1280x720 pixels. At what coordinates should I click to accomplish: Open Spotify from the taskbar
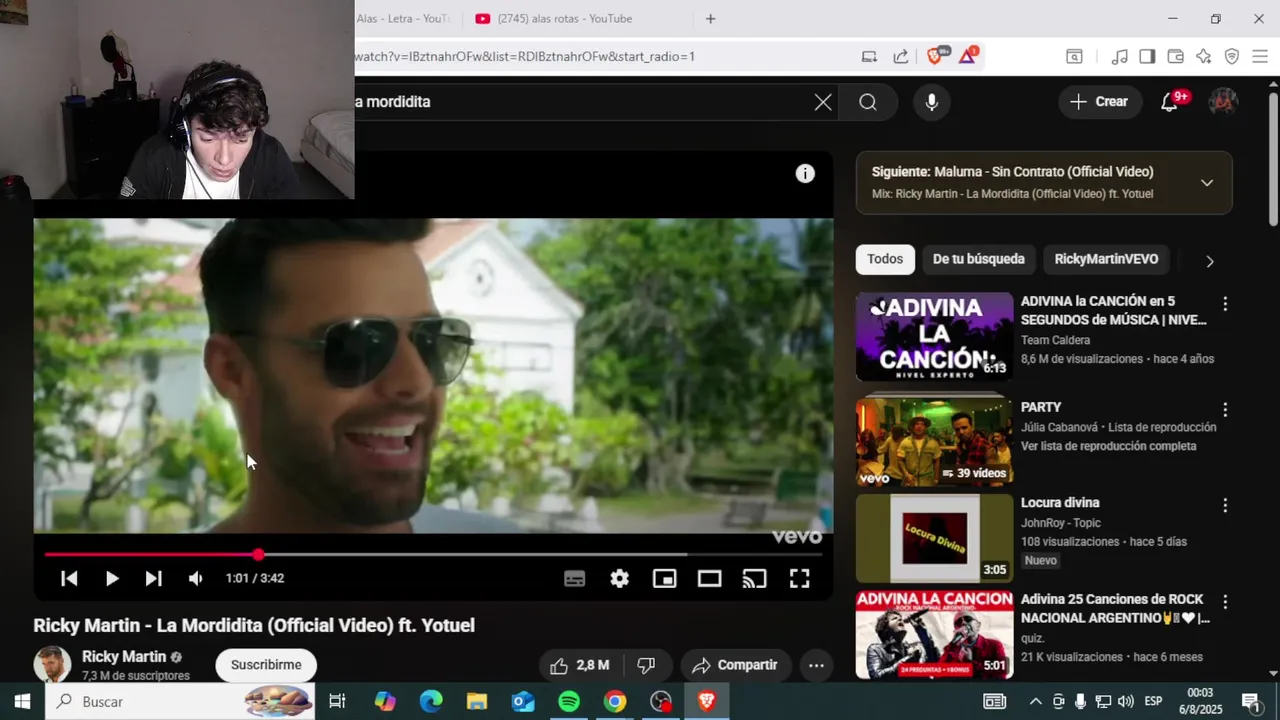pos(569,702)
